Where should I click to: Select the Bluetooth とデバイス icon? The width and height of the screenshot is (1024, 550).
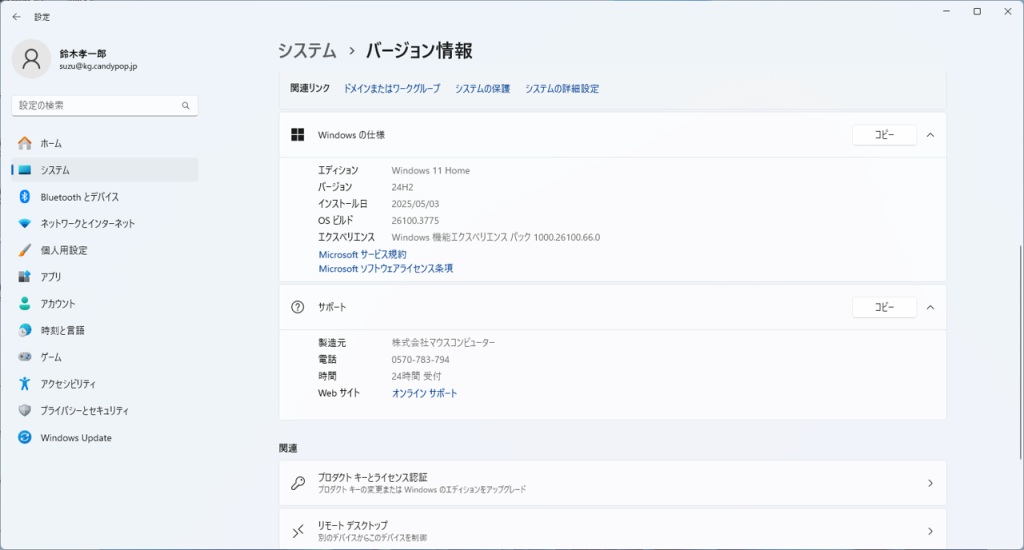[25, 197]
